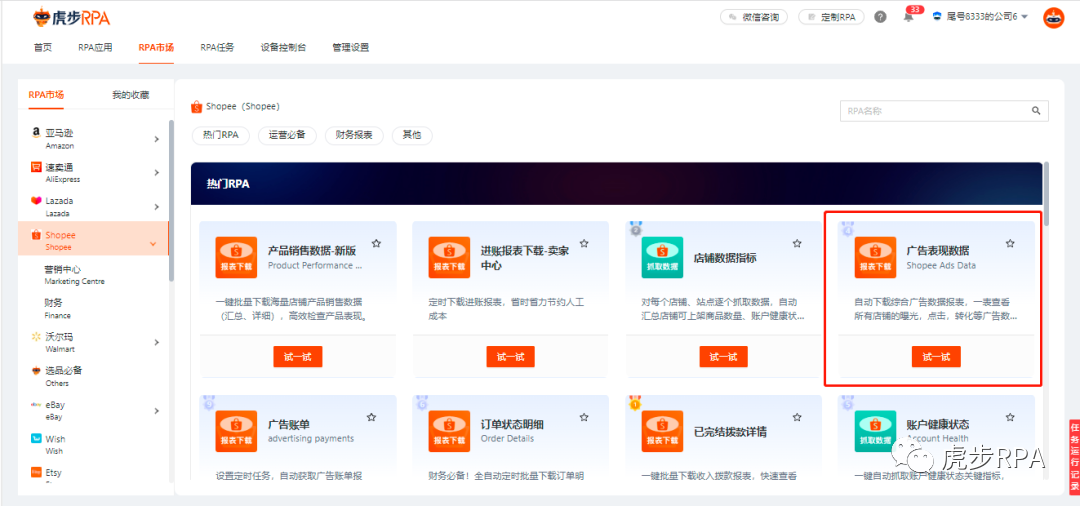
Task: Click the Amazon logo in sidebar
Action: coord(36,133)
